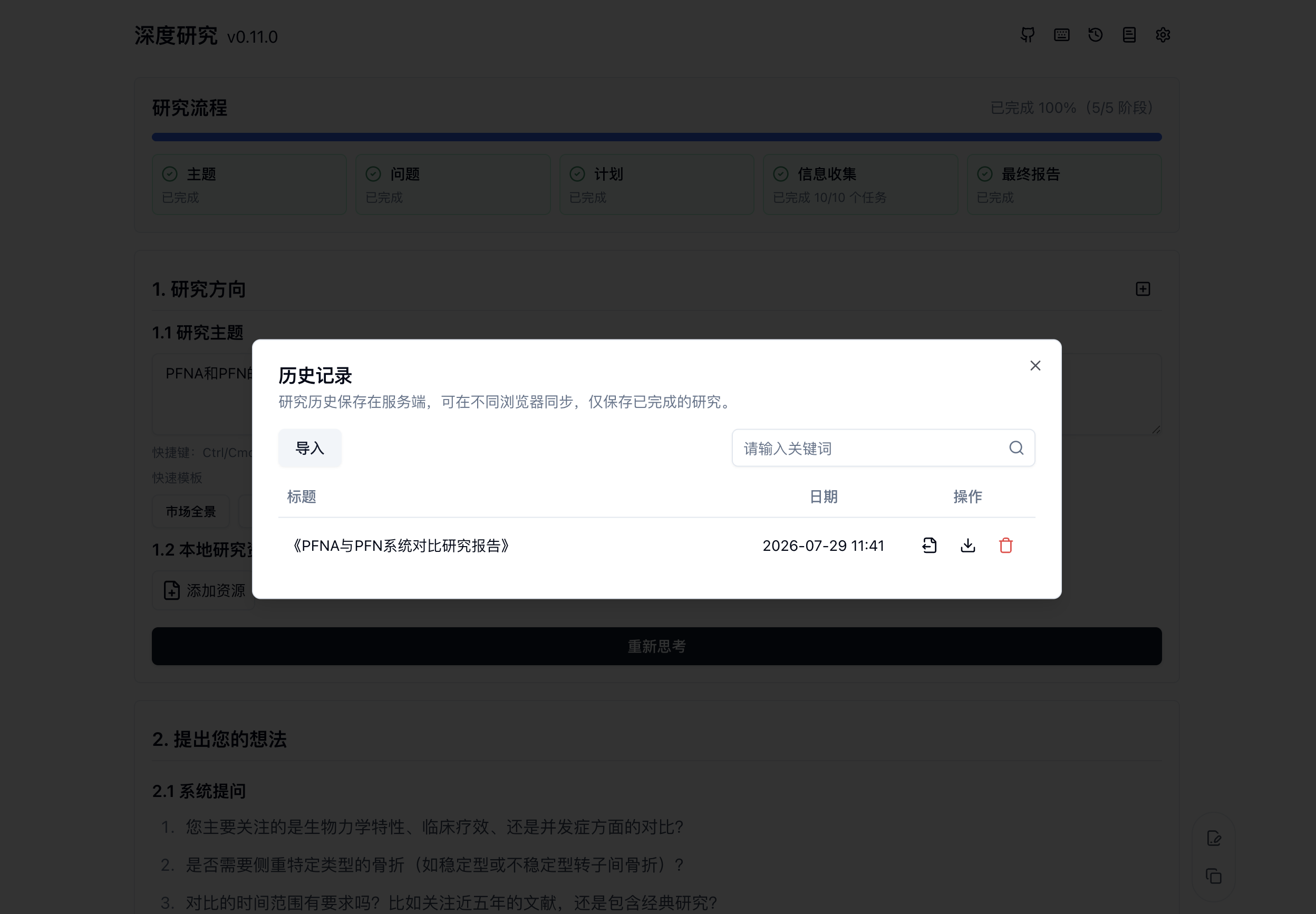Click the research topic text area
This screenshot has width=1316, height=914.
pyautogui.click(x=656, y=394)
